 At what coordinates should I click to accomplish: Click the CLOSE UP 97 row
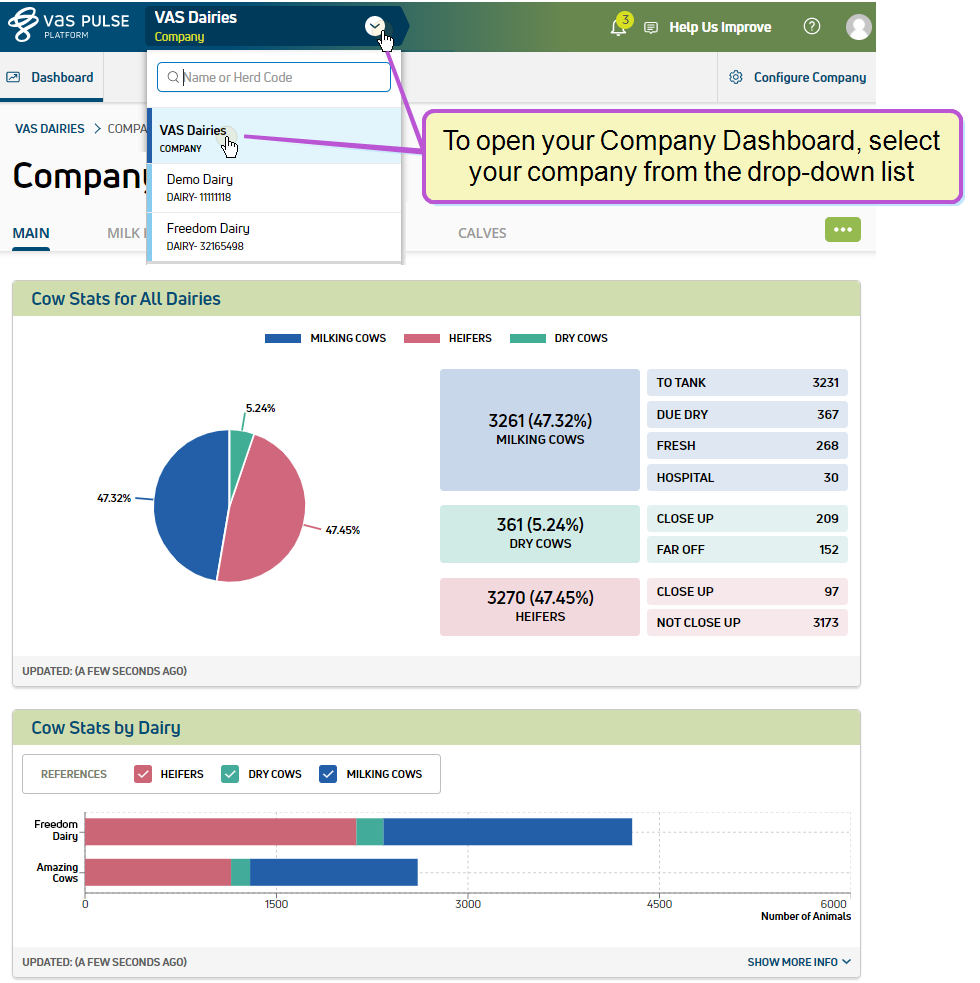click(747, 592)
